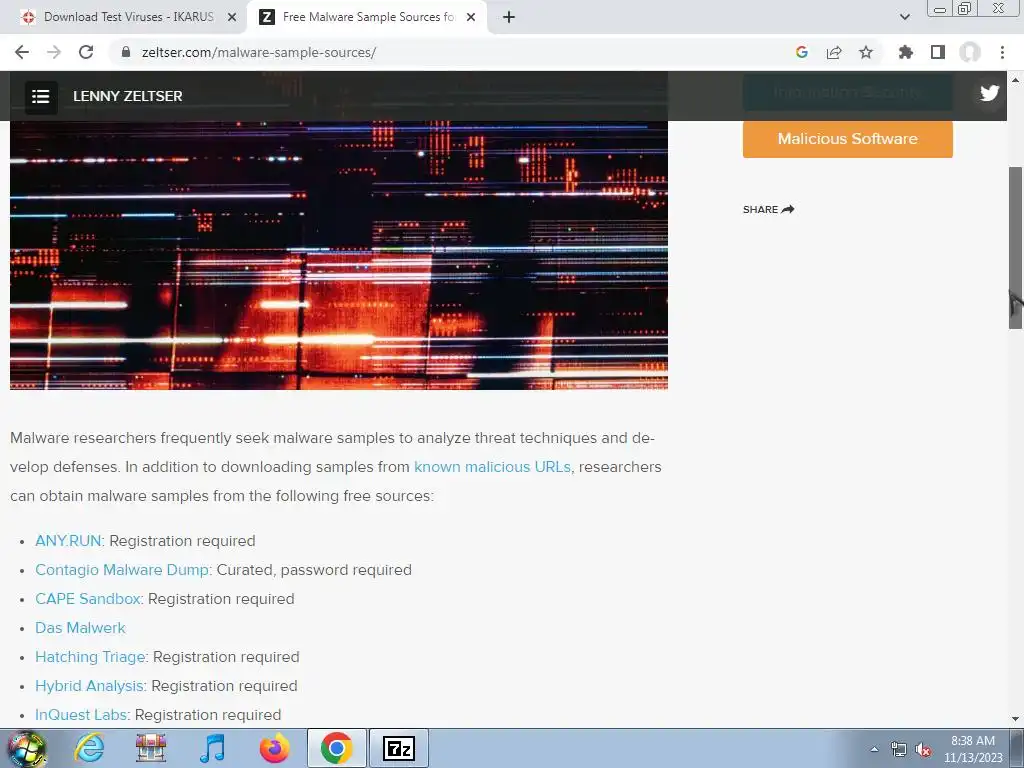Image resolution: width=1024 pixels, height=768 pixels.
Task: Open the Chrome extensions puzzle icon
Action: [x=906, y=52]
